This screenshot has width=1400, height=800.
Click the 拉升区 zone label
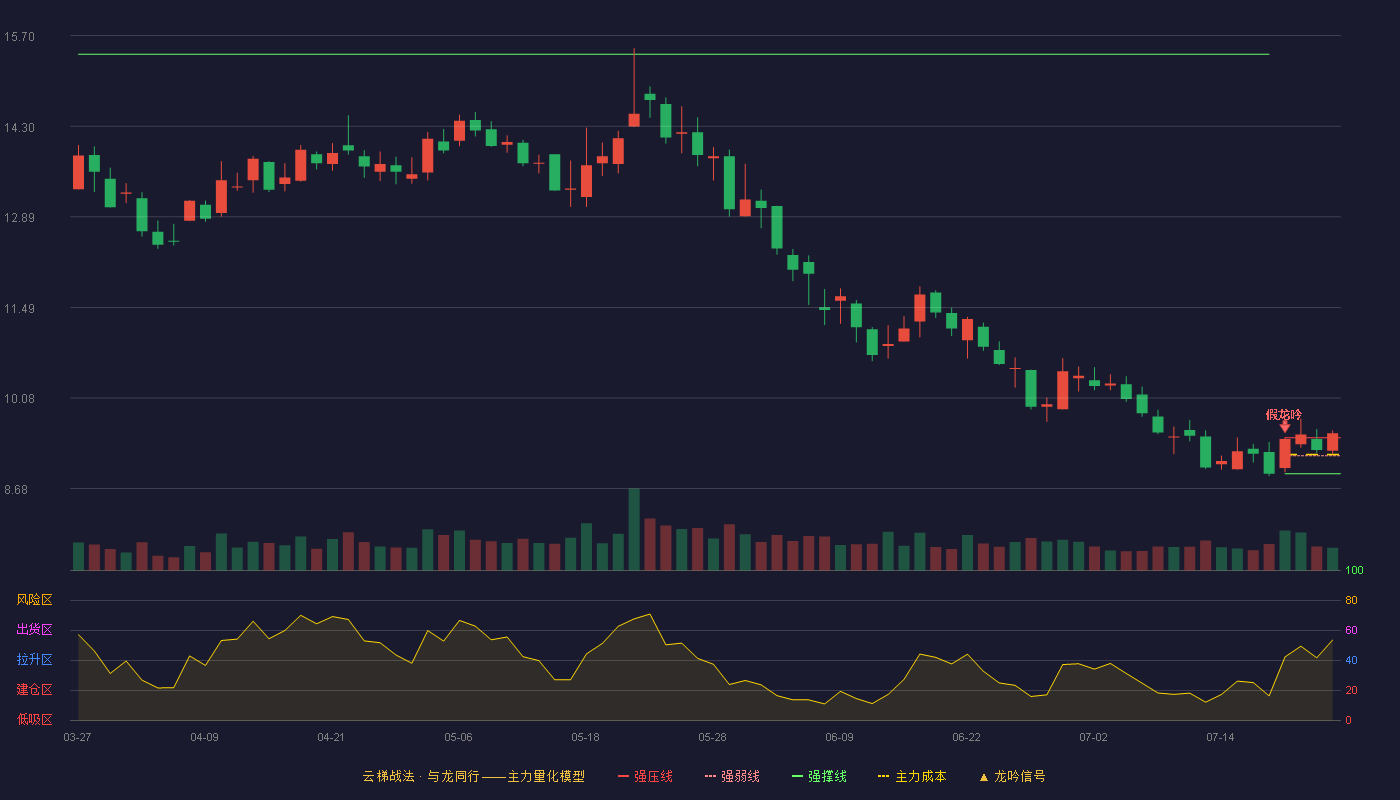(x=34, y=660)
